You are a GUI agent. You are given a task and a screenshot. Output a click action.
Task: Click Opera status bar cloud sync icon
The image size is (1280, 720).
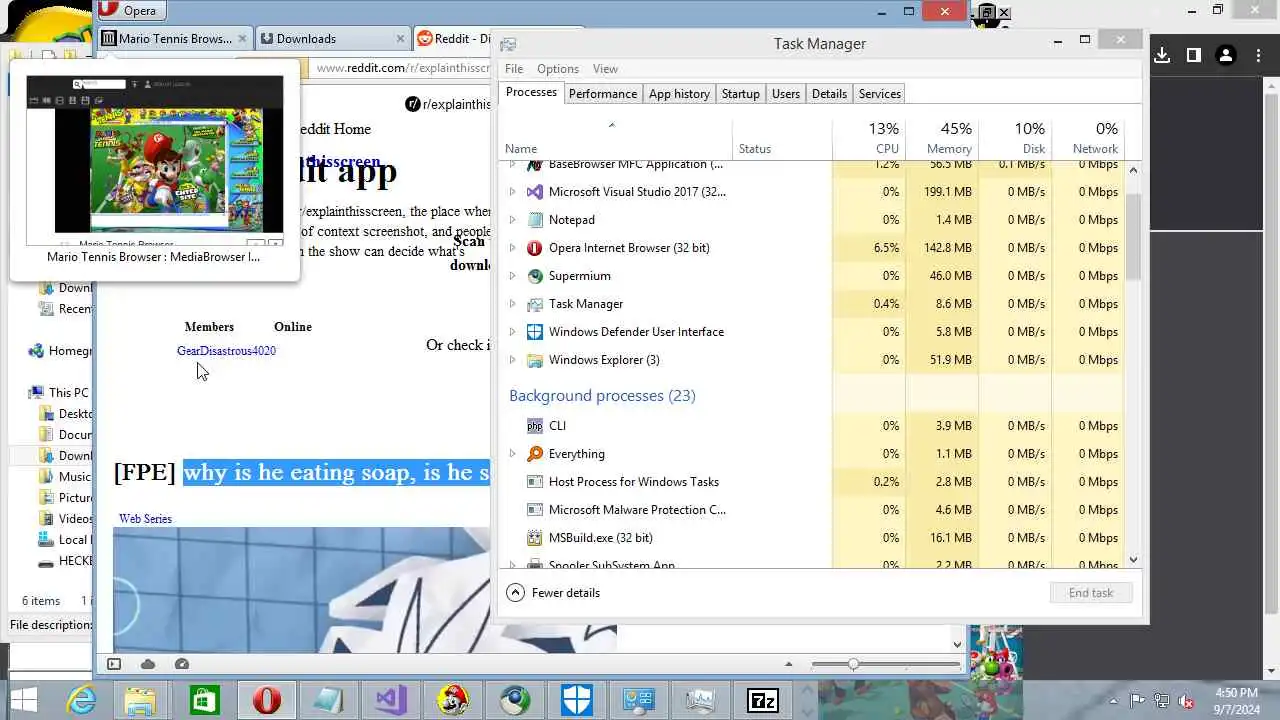[148, 664]
